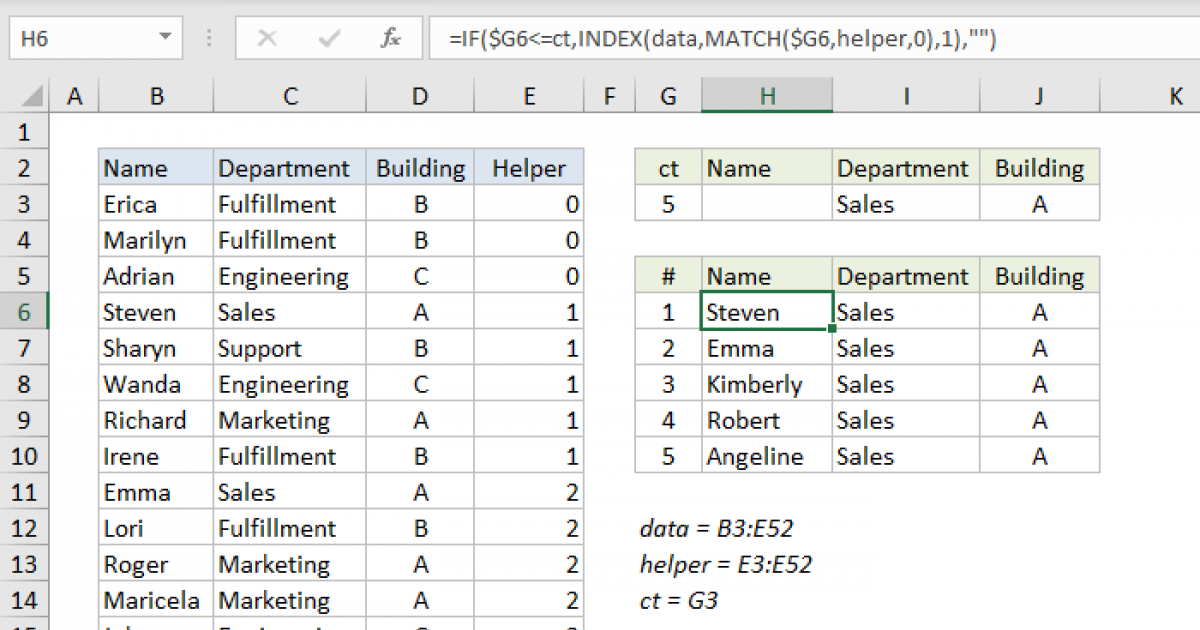Select row 6 header
Image resolution: width=1200 pixels, height=630 pixels.
point(25,312)
